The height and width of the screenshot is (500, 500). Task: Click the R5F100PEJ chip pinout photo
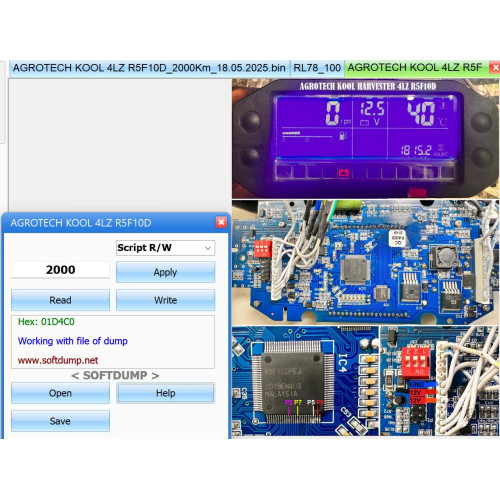tap(305, 381)
